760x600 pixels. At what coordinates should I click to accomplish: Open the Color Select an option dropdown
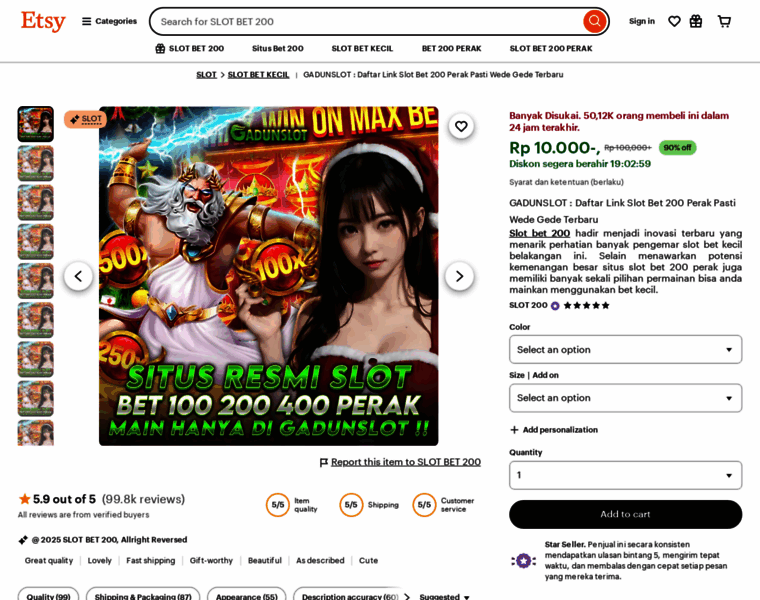[x=625, y=349]
